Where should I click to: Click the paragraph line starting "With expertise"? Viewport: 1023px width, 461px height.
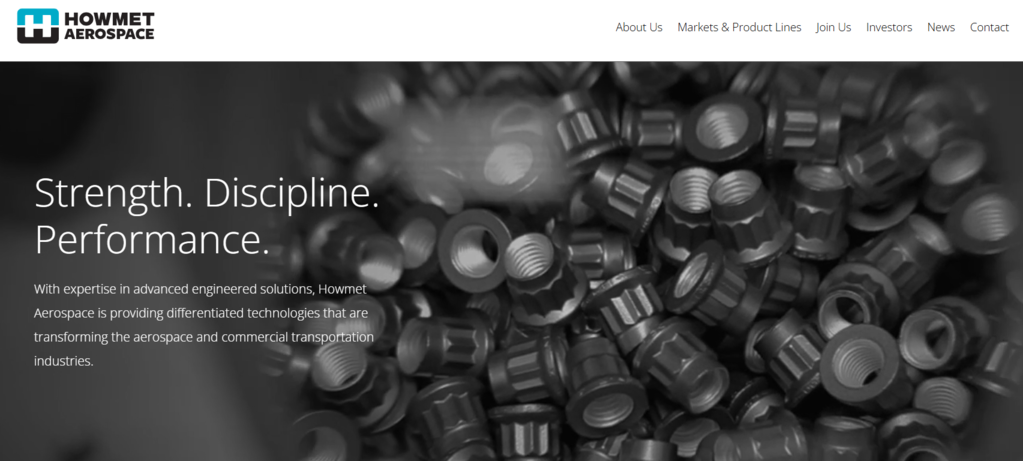(x=200, y=289)
